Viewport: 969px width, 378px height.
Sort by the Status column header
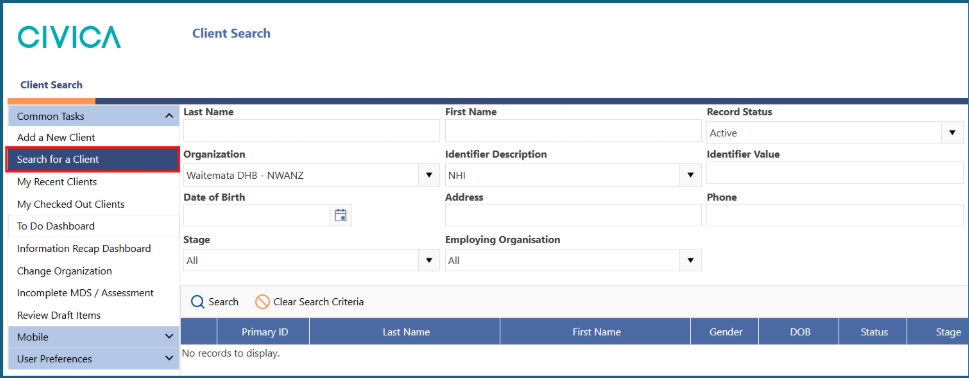873,332
